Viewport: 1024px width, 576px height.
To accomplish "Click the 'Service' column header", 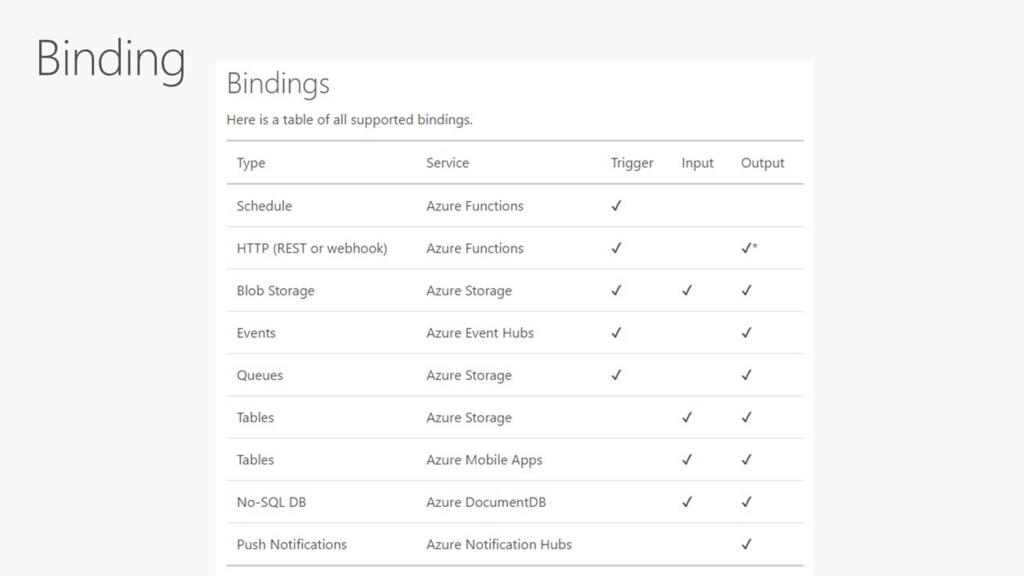I will [x=447, y=163].
